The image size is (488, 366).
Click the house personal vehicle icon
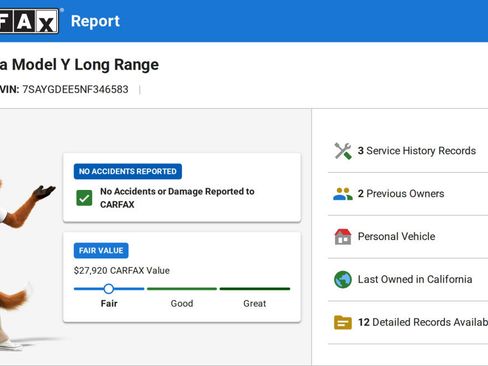[343, 237]
